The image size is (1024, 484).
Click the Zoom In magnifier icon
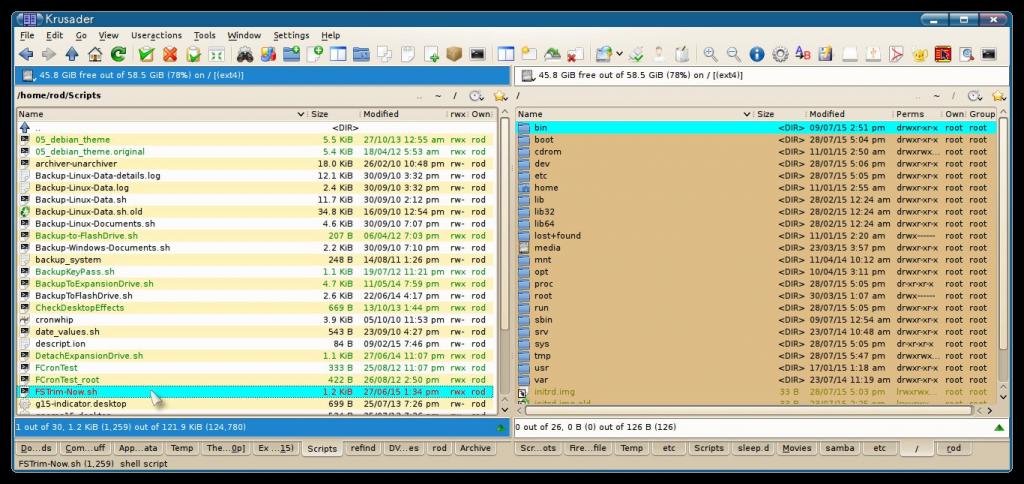[x=710, y=54]
